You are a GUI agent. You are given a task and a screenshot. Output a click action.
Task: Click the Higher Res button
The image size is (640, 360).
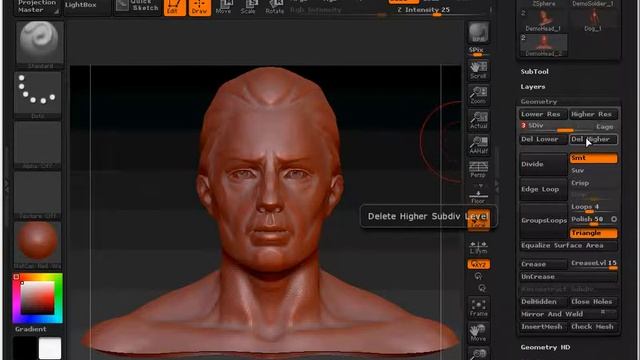(x=593, y=114)
